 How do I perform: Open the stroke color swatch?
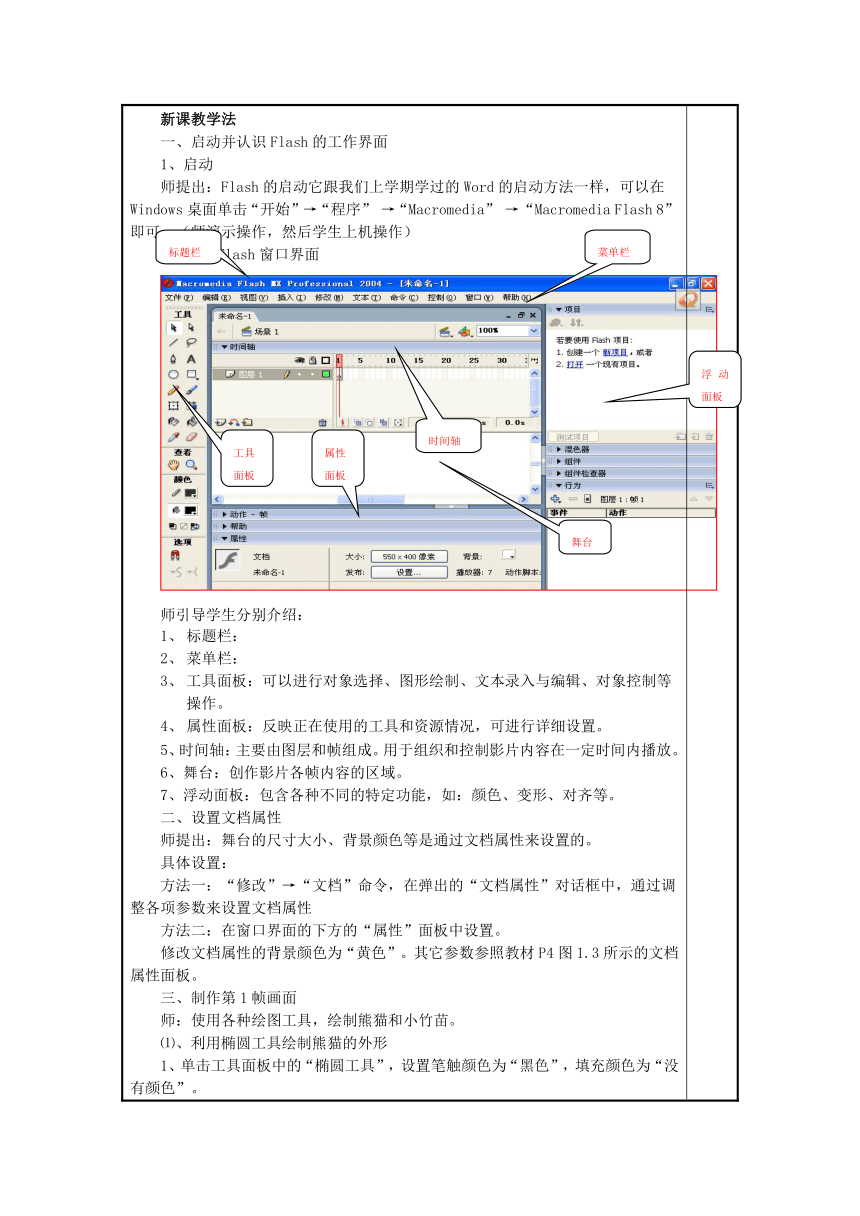(191, 493)
